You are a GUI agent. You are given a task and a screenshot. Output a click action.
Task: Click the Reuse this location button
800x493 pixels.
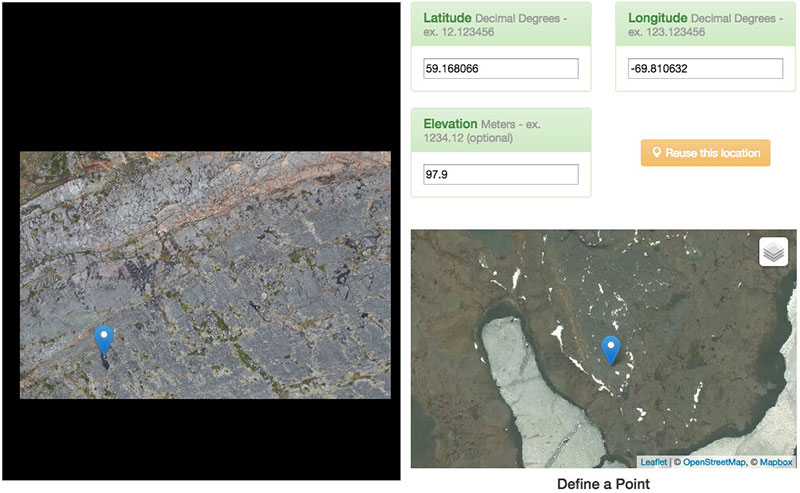tap(705, 153)
